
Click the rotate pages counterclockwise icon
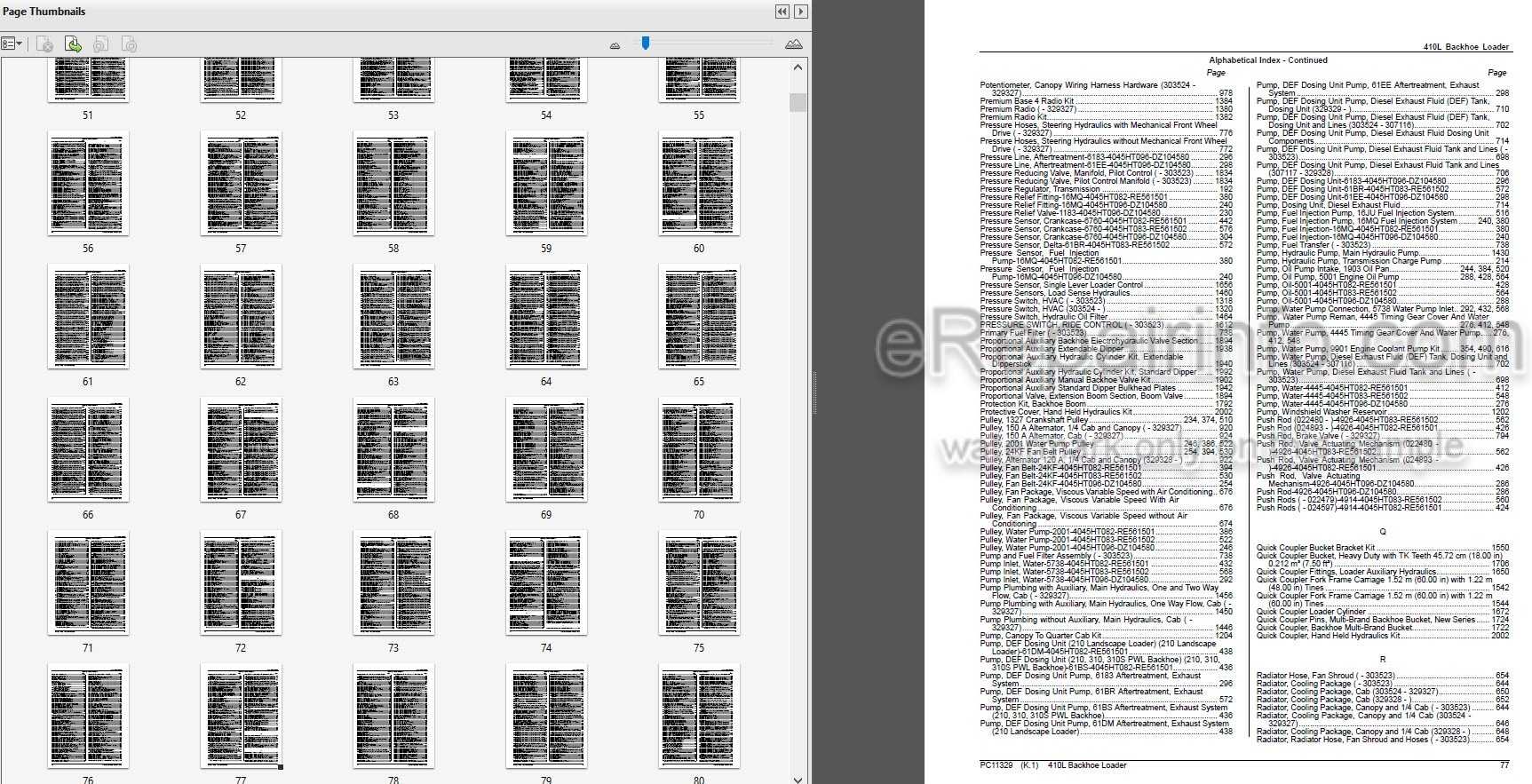pos(101,44)
